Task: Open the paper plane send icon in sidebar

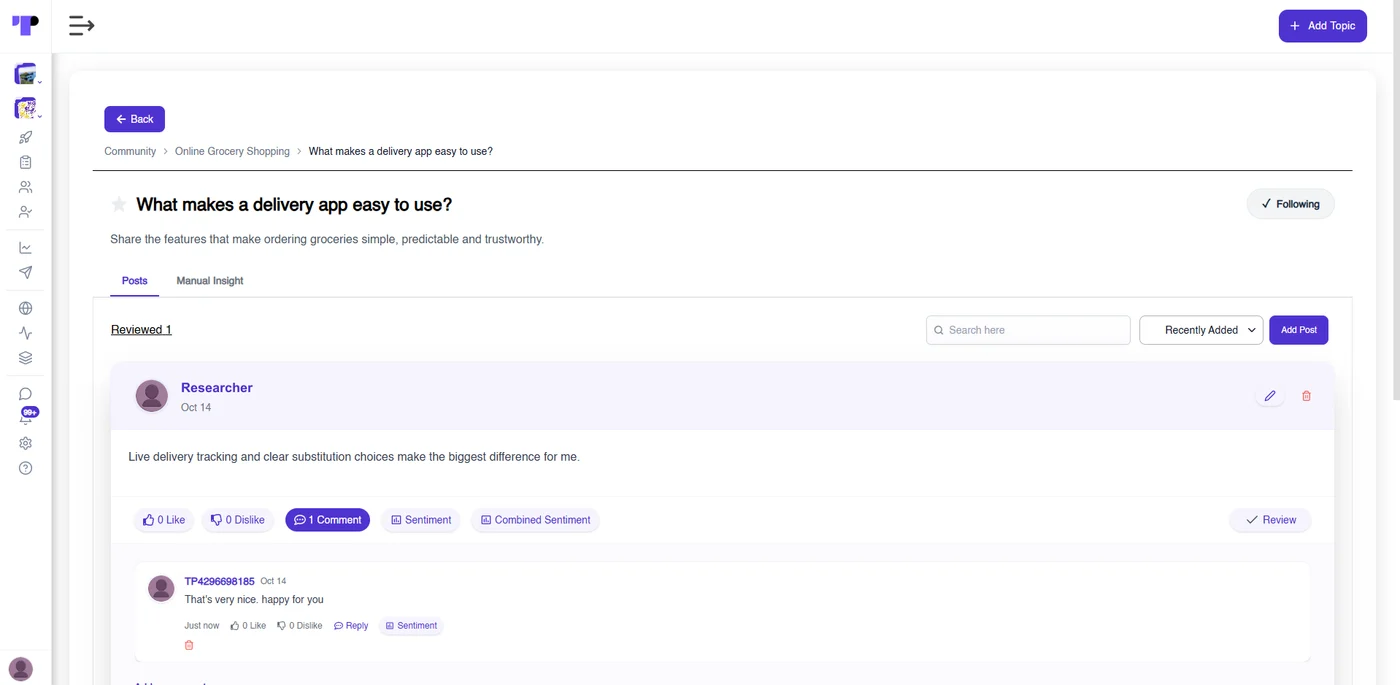Action: tap(26, 272)
